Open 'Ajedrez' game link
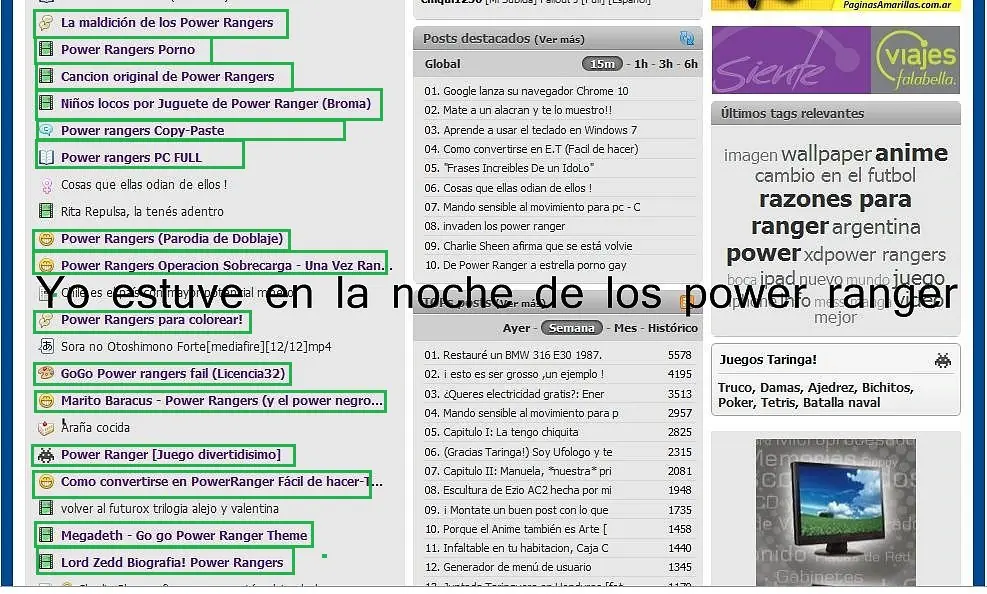This screenshot has width=987, height=594. pos(832,388)
